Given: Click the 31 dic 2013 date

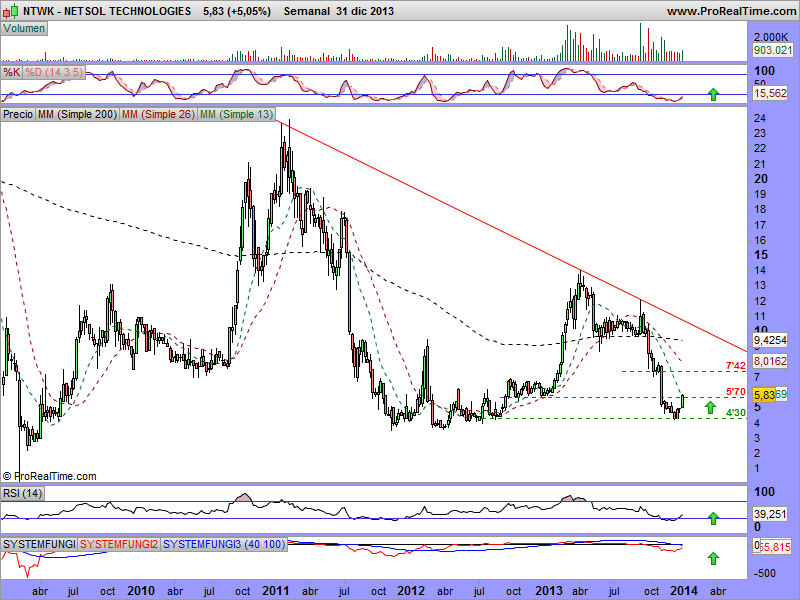Looking at the screenshot, I should pyautogui.click(x=365, y=11).
